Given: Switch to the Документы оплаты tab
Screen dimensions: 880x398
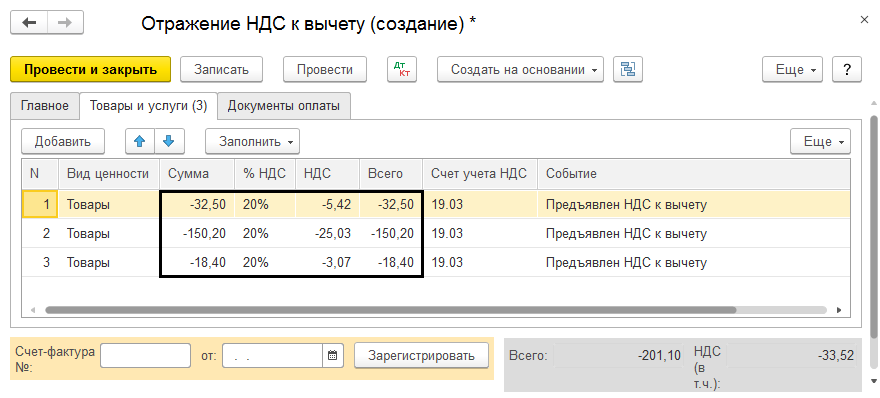Looking at the screenshot, I should [x=284, y=106].
